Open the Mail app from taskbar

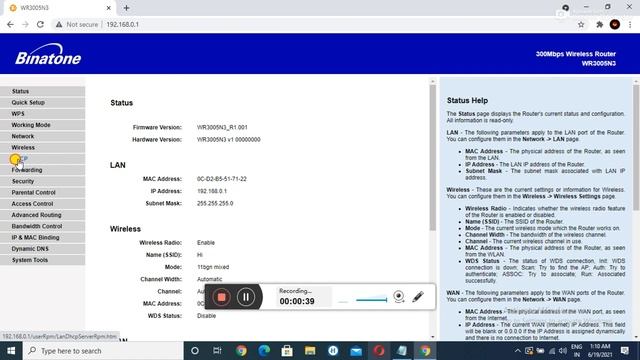pos(356,351)
